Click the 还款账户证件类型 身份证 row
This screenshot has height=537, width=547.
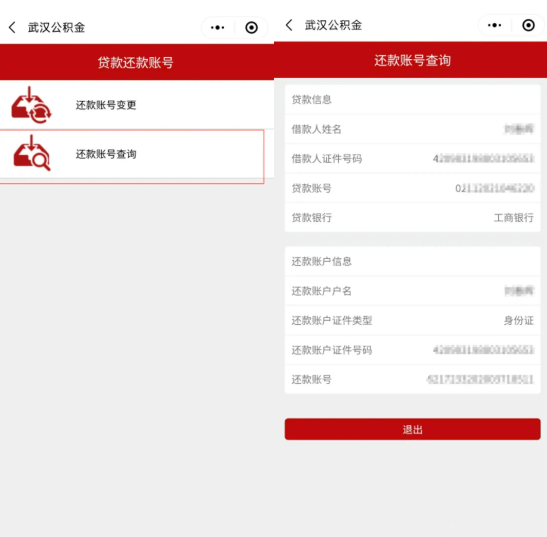point(412,320)
